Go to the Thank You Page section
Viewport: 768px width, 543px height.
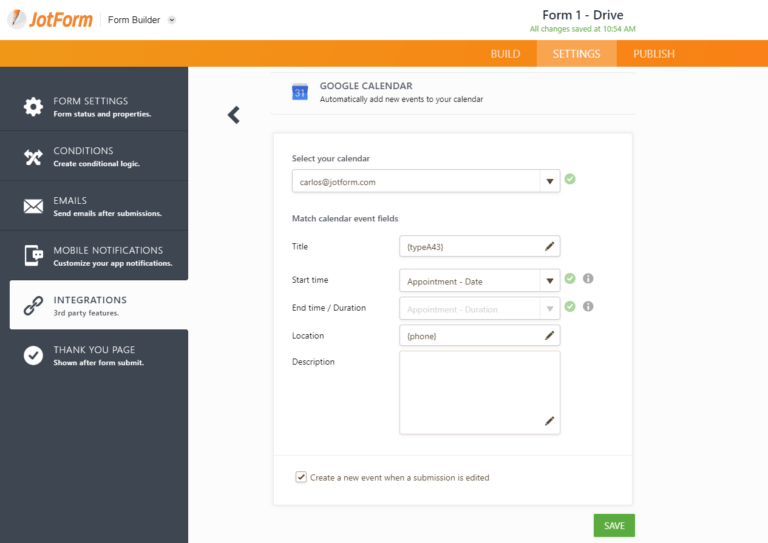(94, 355)
